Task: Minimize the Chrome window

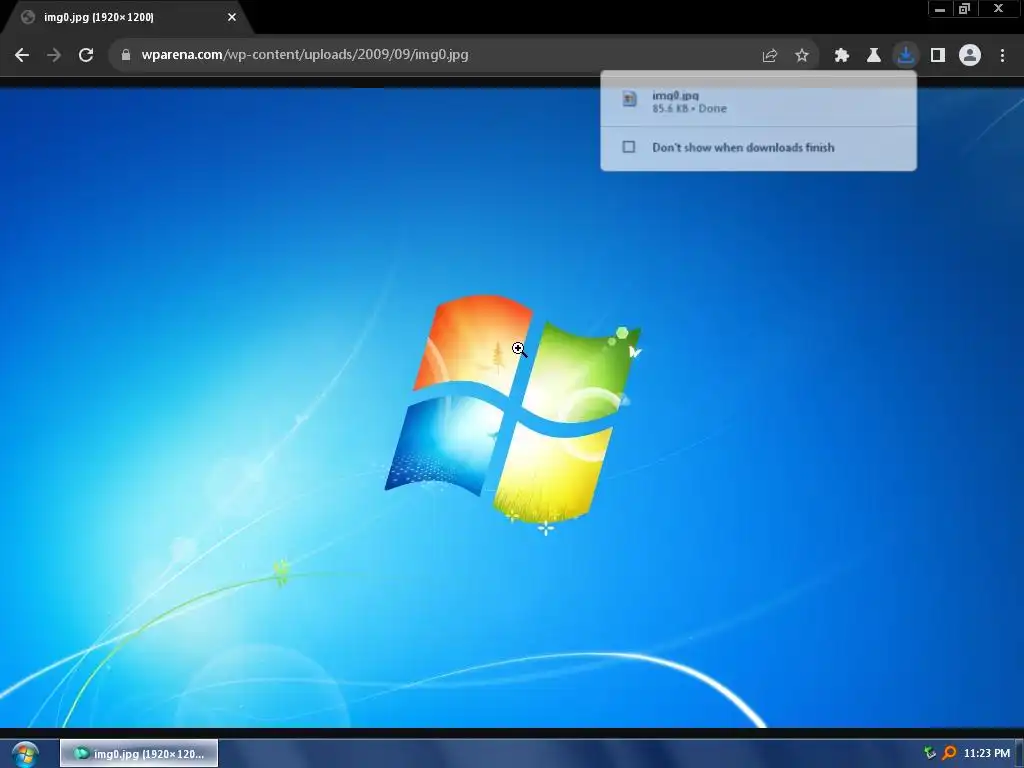Action: [x=940, y=9]
